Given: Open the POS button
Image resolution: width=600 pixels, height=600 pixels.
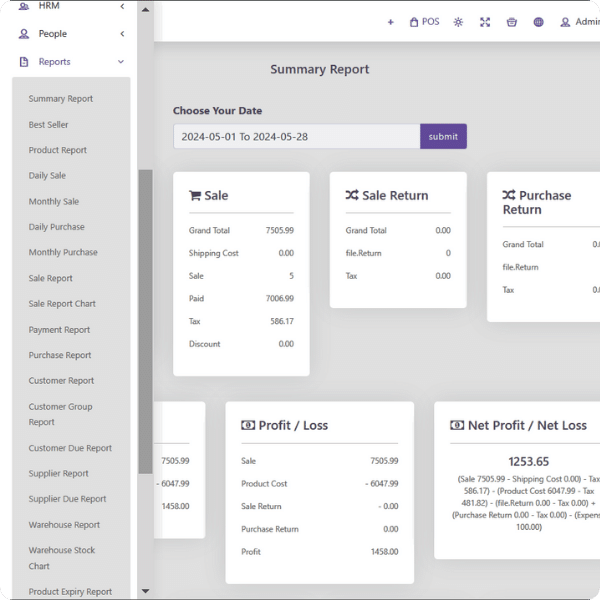Looking at the screenshot, I should pyautogui.click(x=424, y=22).
